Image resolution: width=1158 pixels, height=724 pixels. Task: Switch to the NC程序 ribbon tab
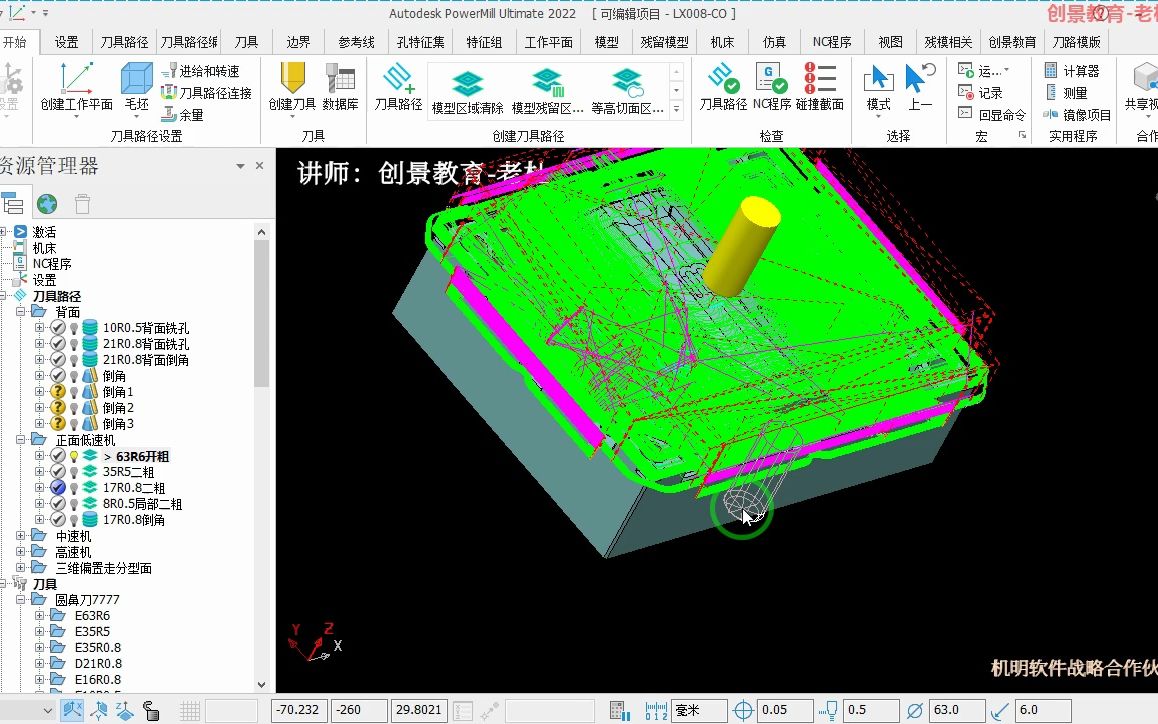coord(832,42)
